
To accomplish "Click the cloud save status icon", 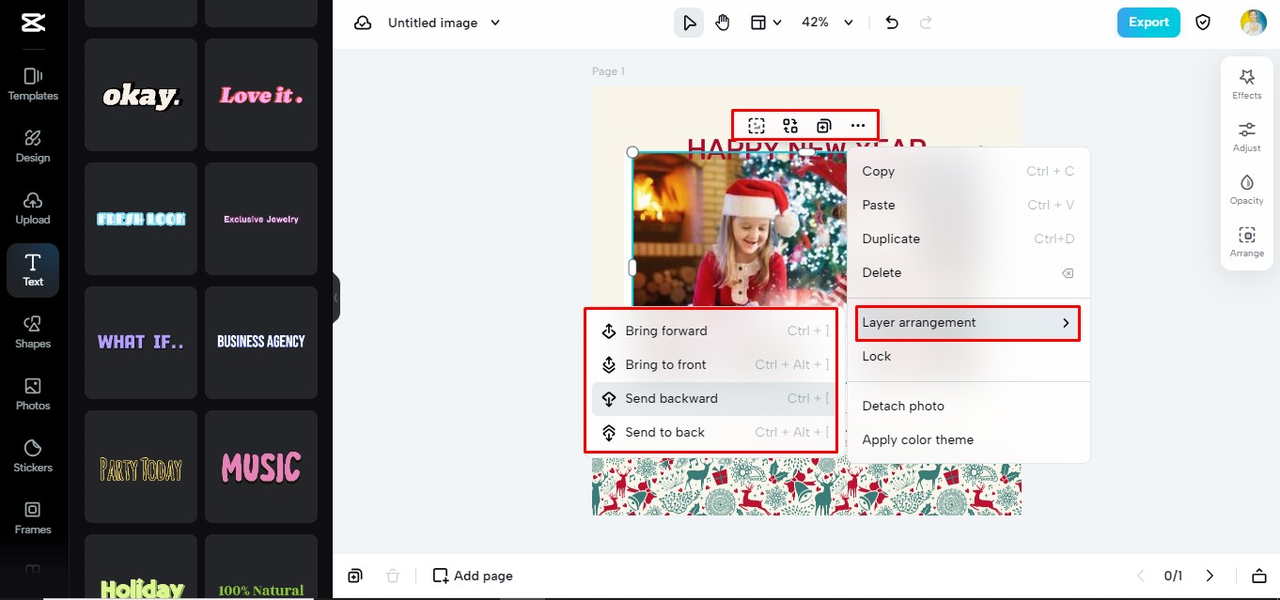I will coord(363,22).
